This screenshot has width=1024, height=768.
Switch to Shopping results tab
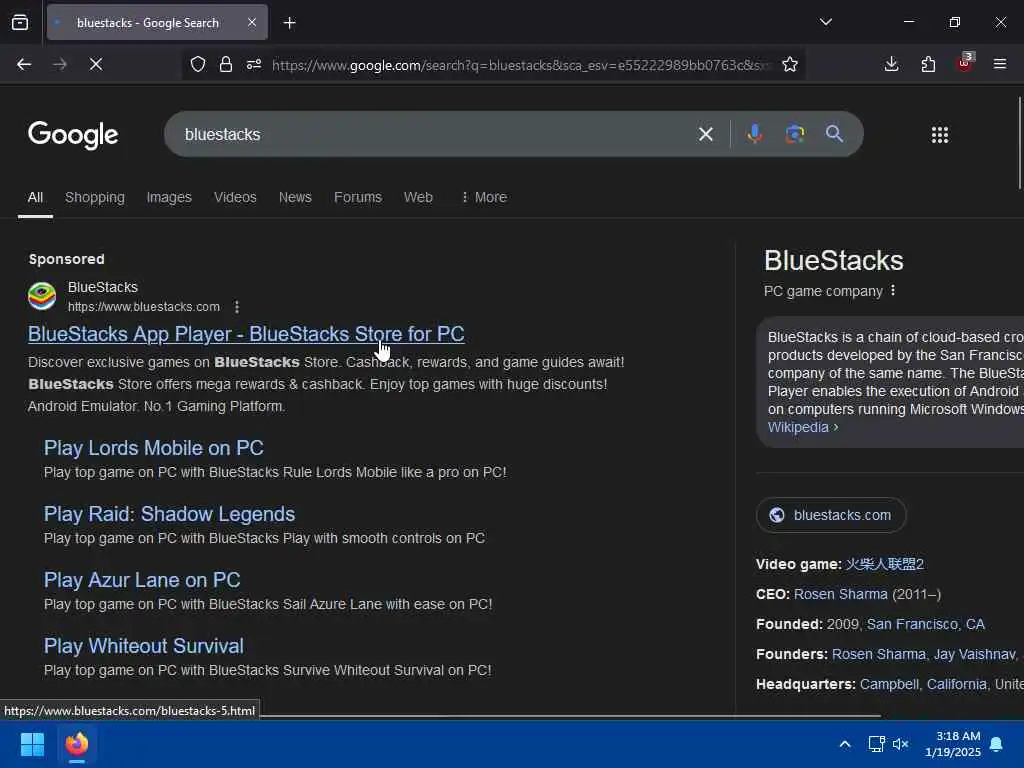(95, 197)
